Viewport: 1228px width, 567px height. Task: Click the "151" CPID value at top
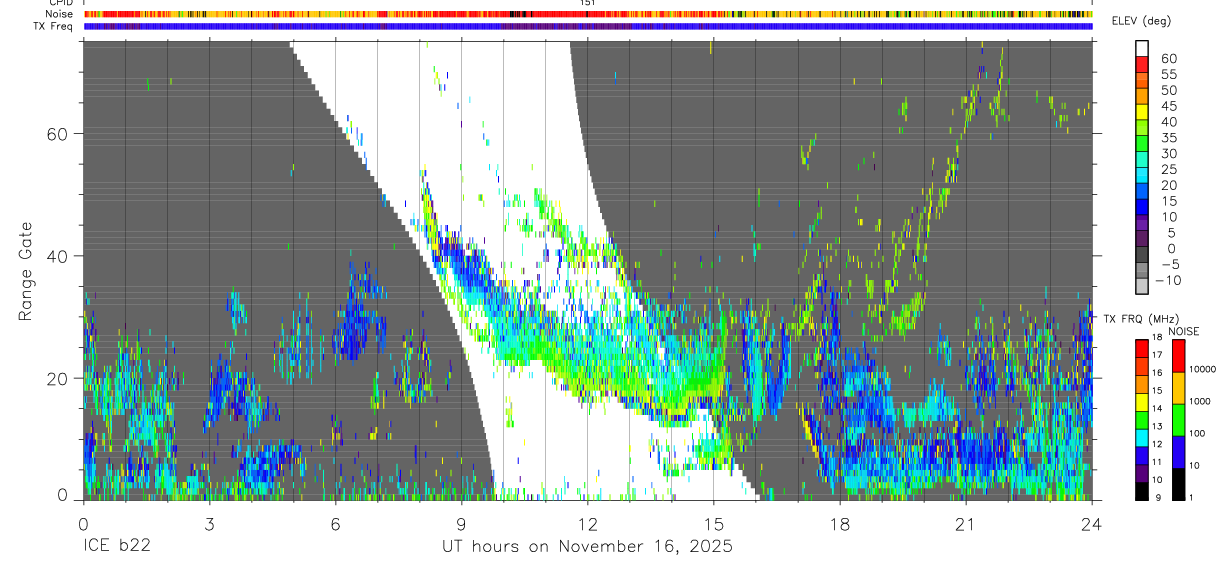point(588,3)
